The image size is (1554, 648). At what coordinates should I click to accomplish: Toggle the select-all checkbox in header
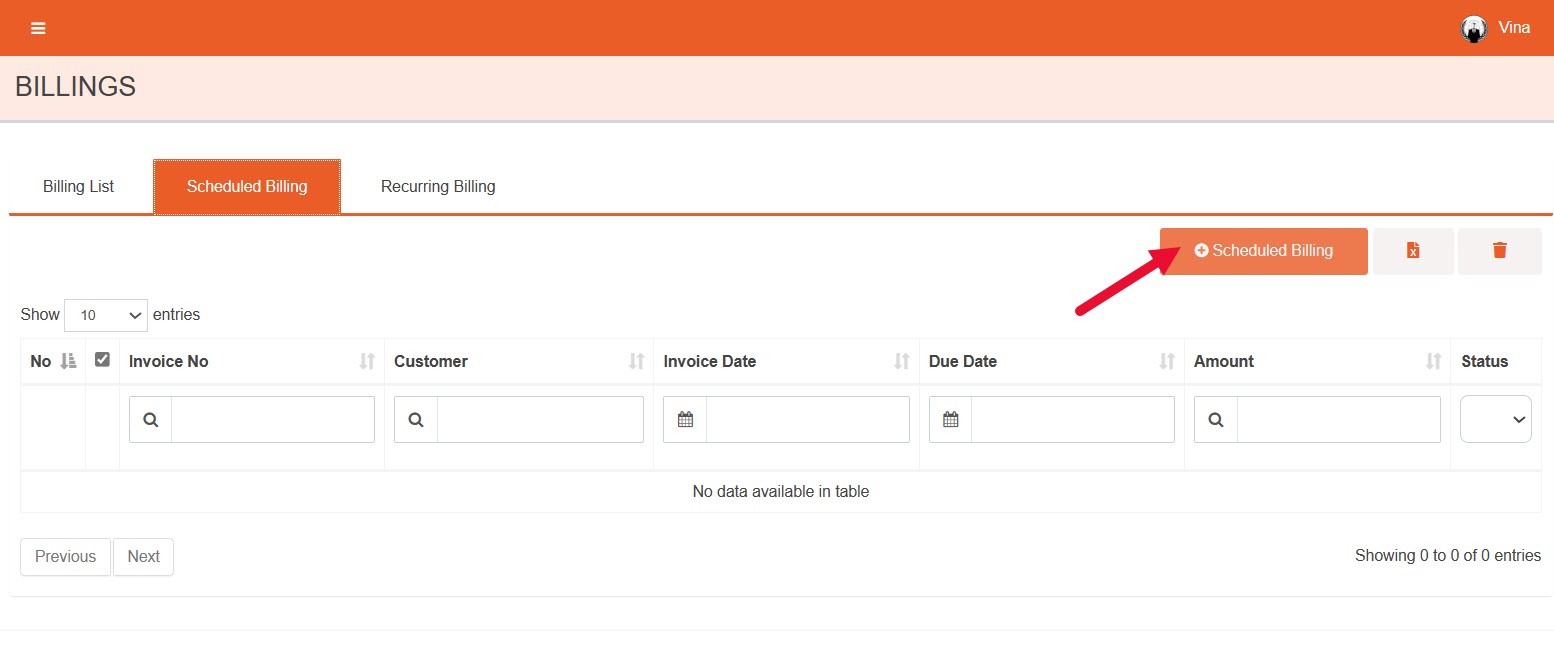[x=102, y=360]
